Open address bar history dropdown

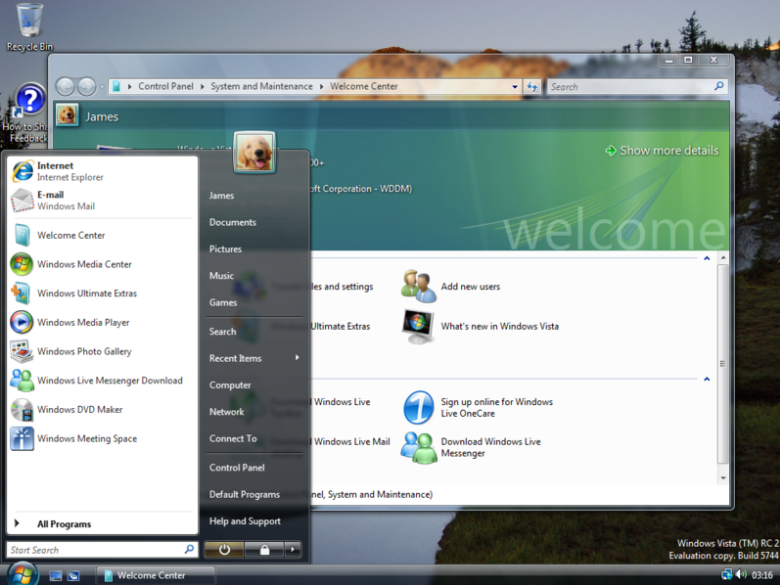point(515,87)
